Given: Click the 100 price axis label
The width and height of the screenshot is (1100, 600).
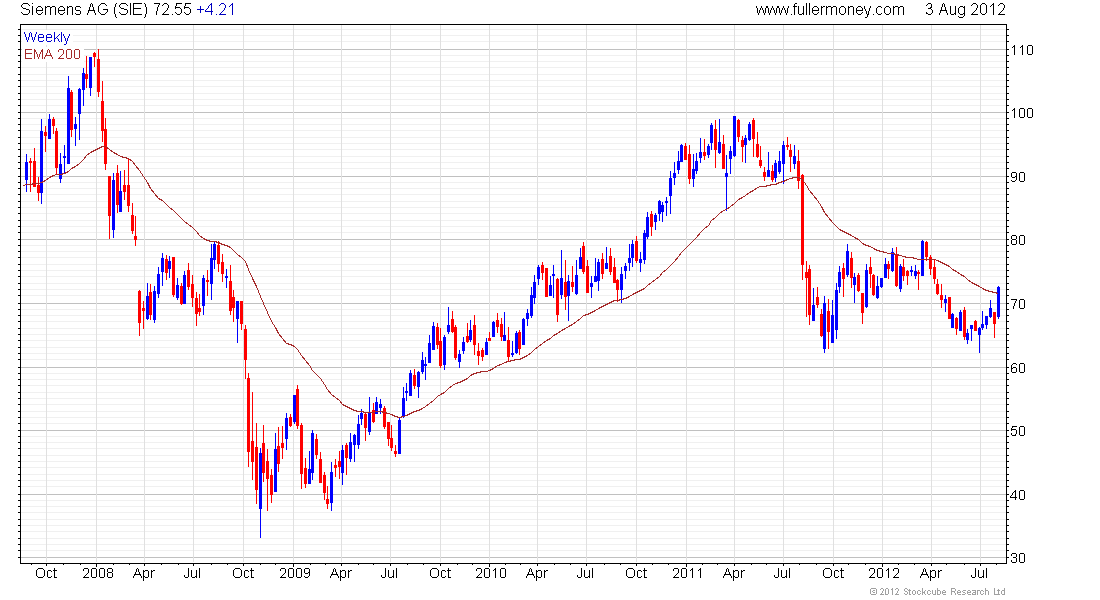Looking at the screenshot, I should point(1021,113).
